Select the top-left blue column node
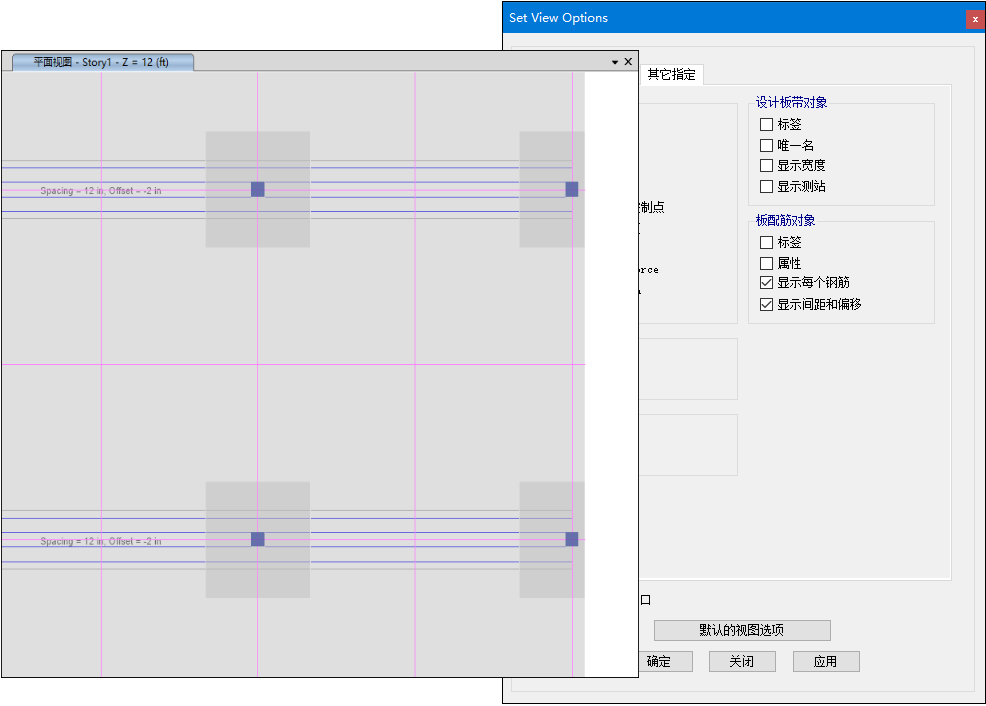 pyautogui.click(x=257, y=189)
